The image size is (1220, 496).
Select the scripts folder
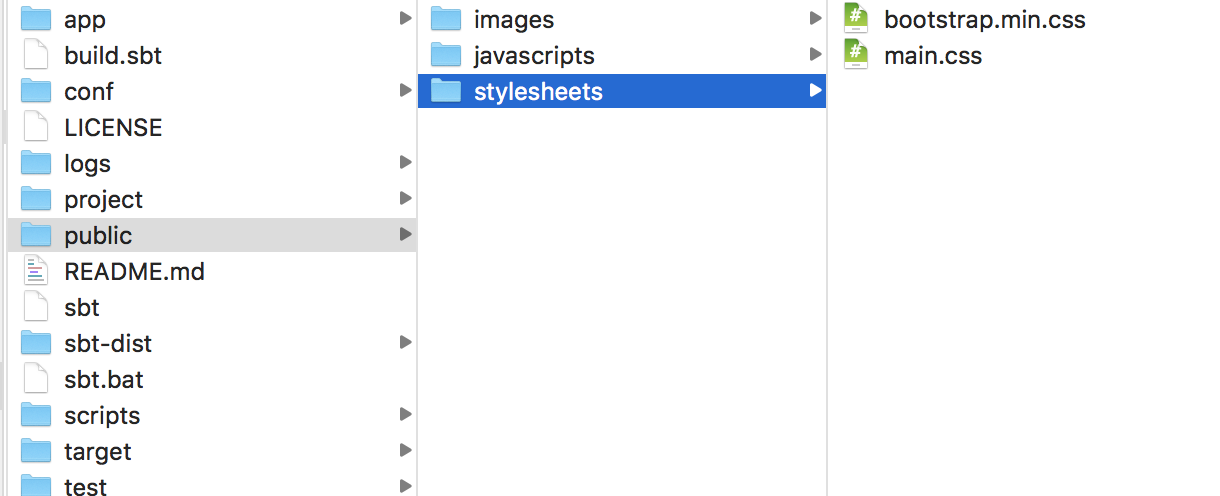tap(212, 415)
